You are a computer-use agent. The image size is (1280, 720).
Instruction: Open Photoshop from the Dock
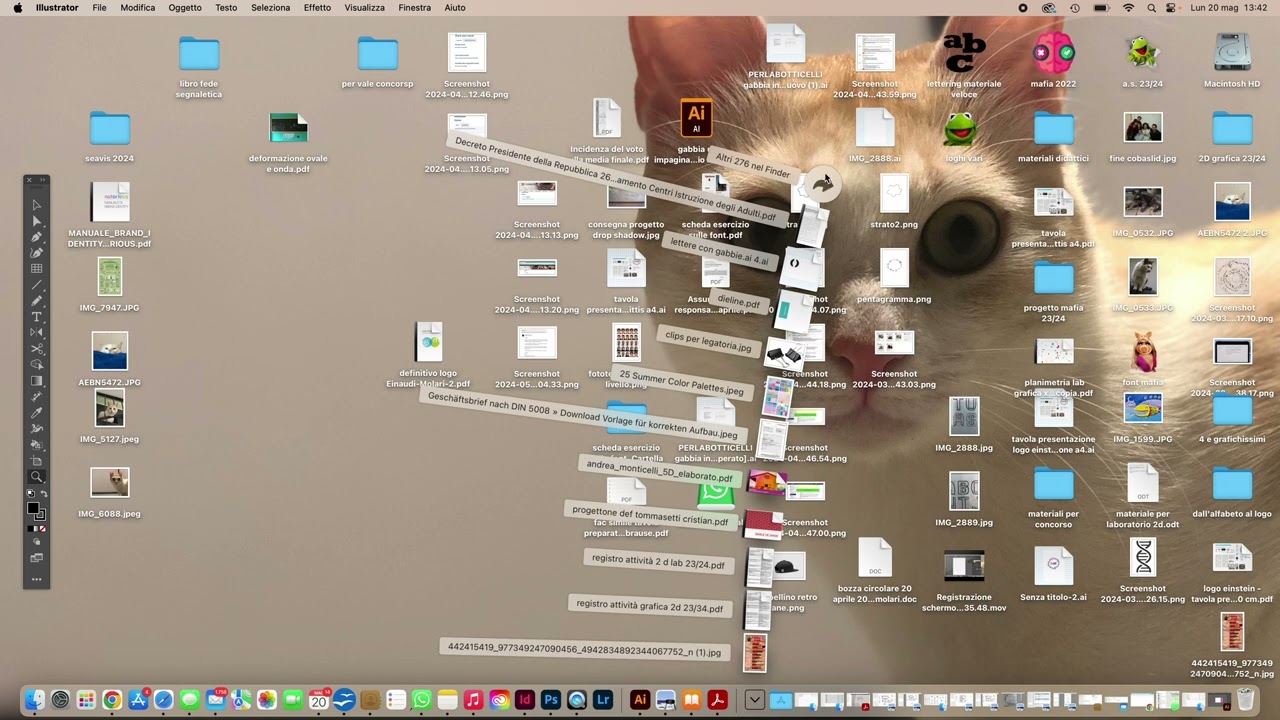tap(550, 700)
